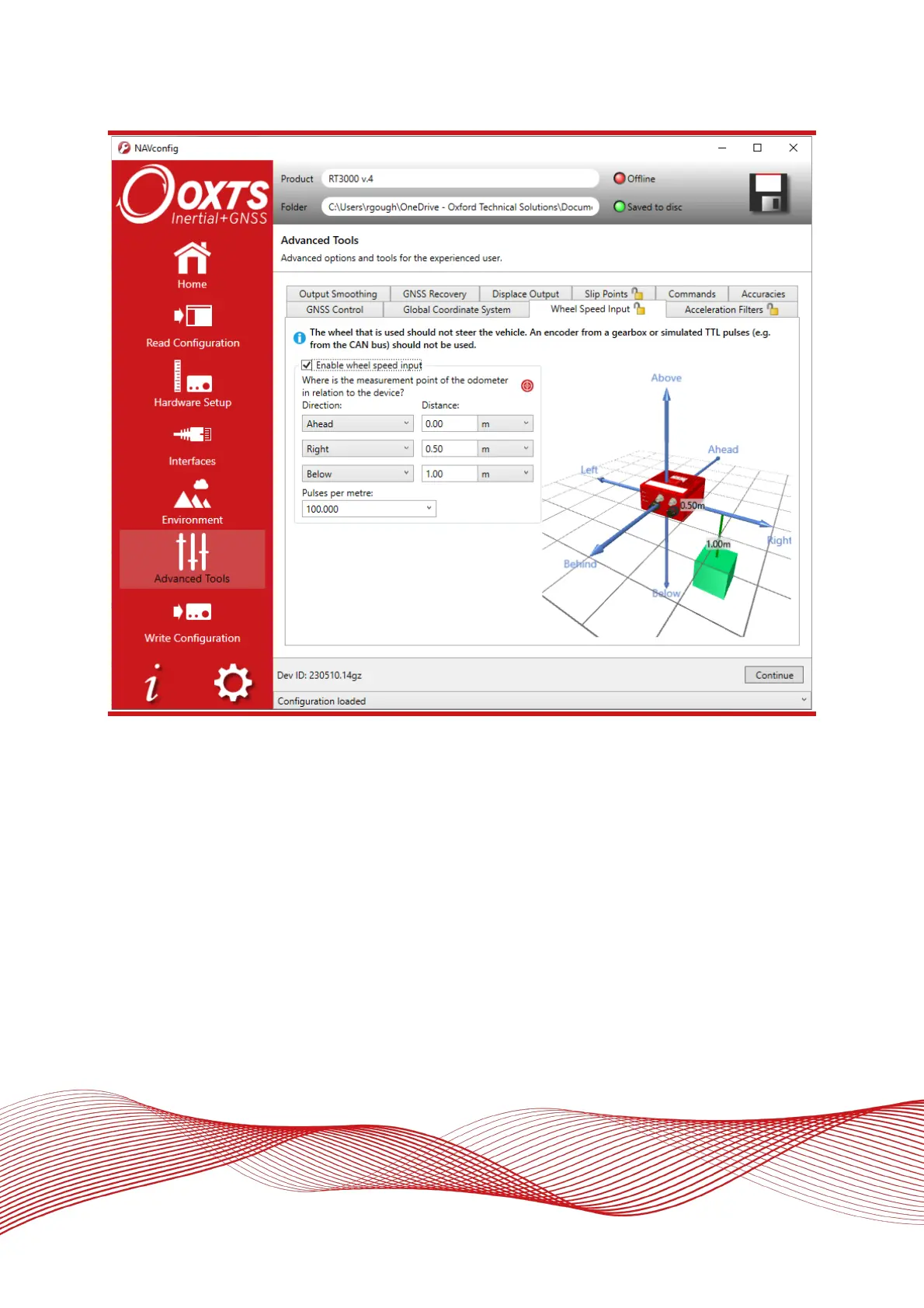
Task: Open the Read Configuration page
Action: coord(193,326)
